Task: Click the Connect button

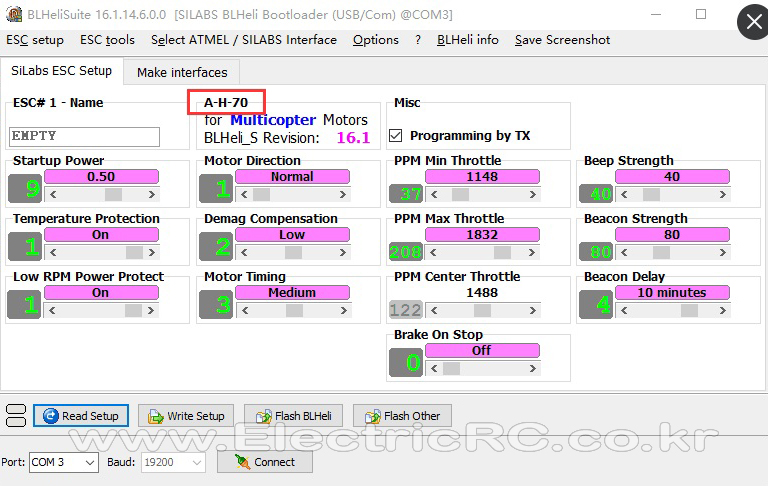Action: [264, 462]
